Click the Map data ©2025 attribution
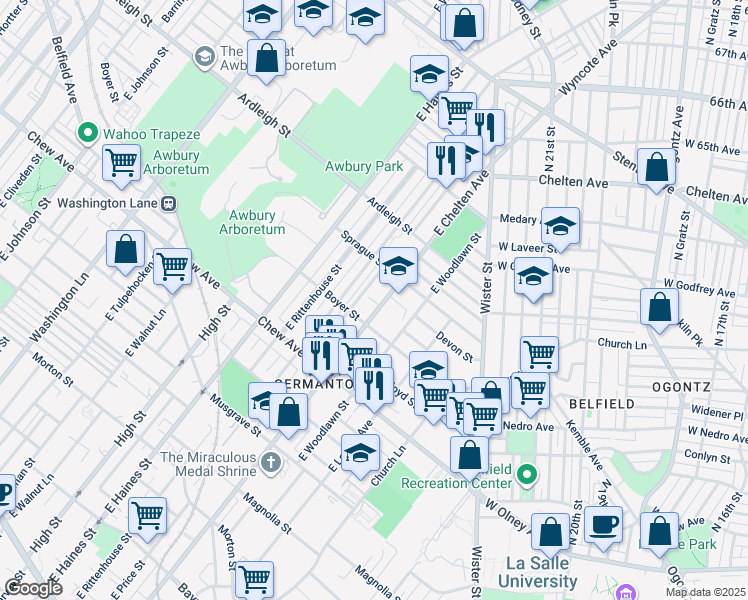The width and height of the screenshot is (748, 600). (x=705, y=592)
